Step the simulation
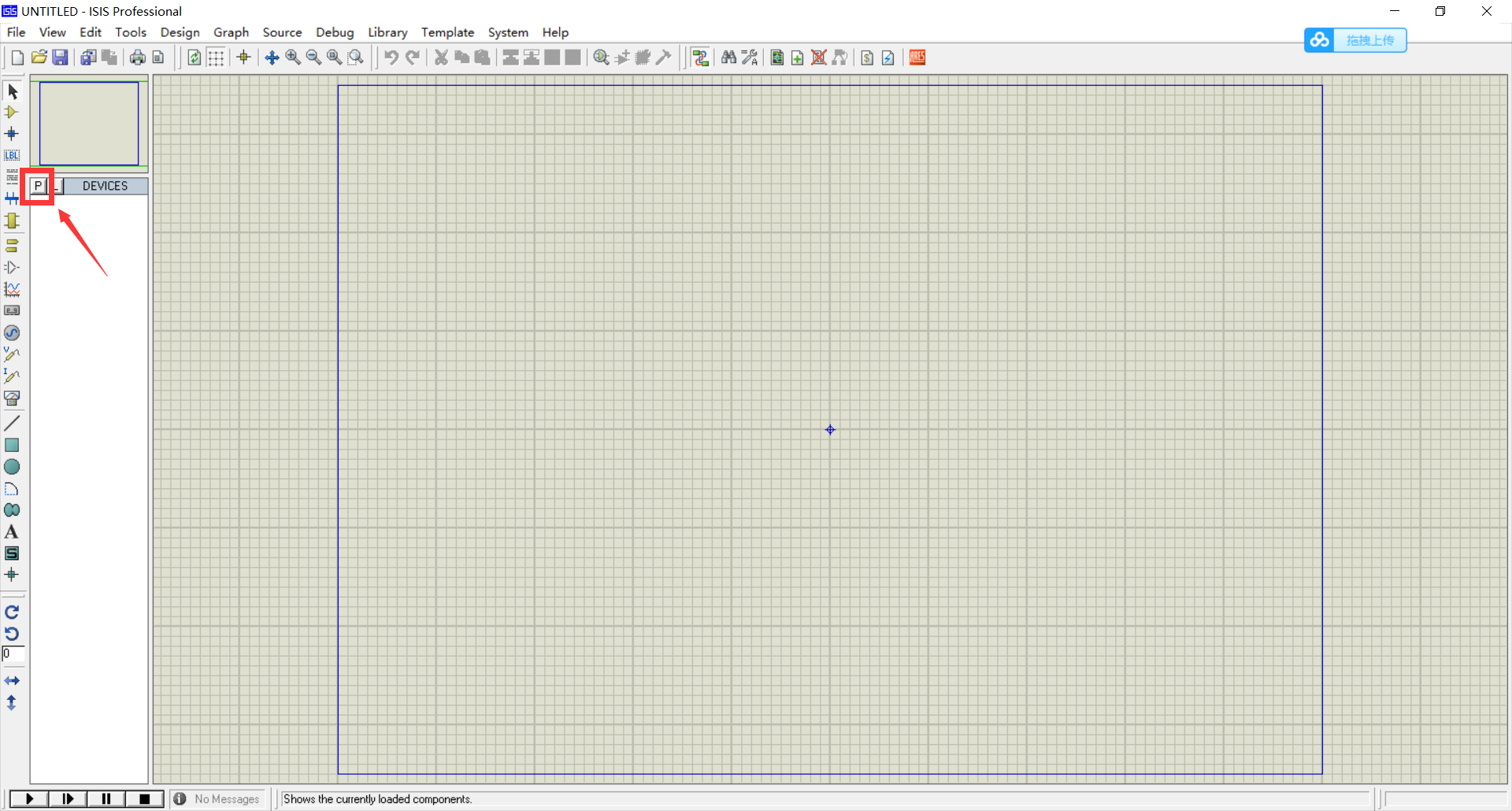Viewport: 1512px width, 811px height. 68,799
